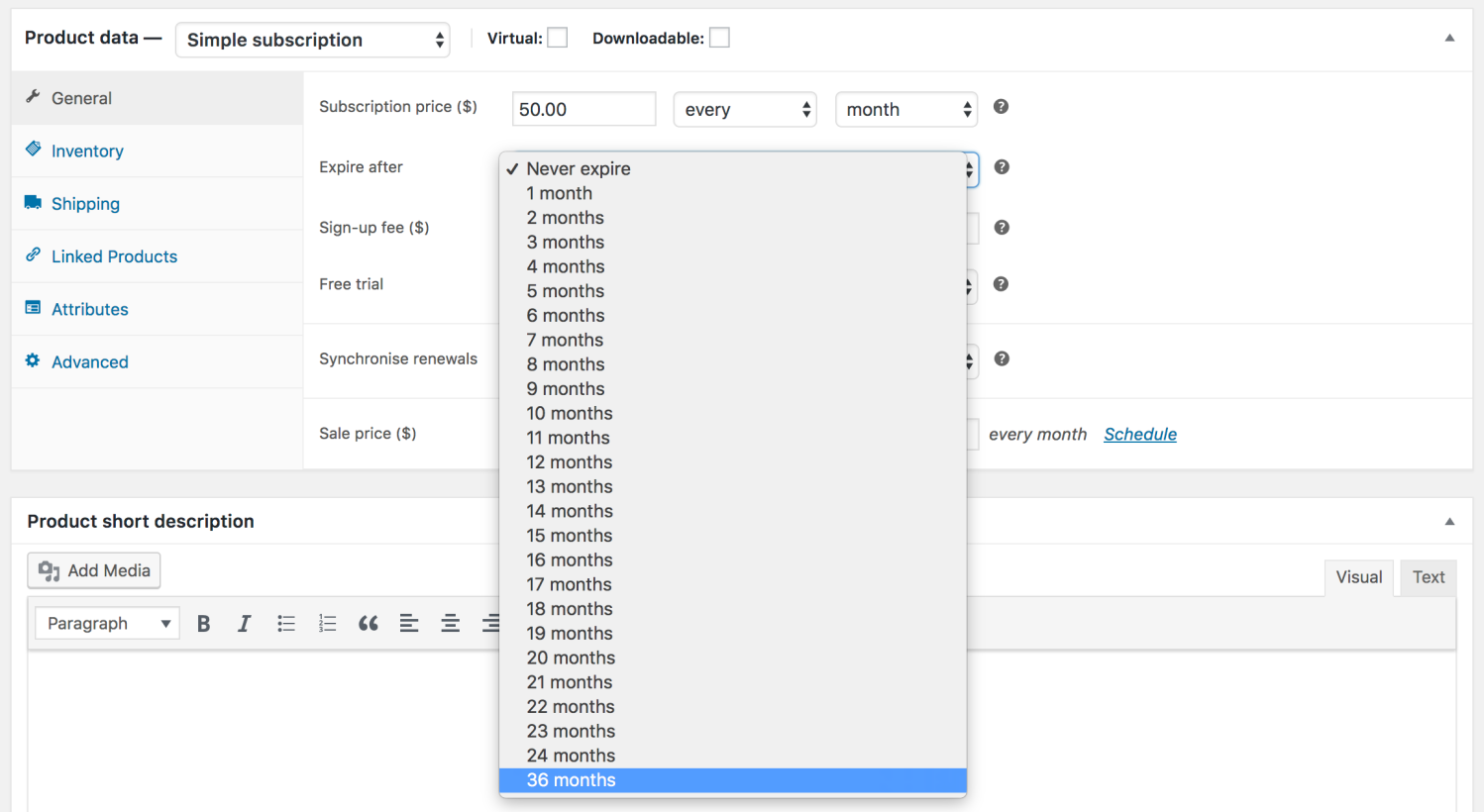Open the Paragraph style dropdown

(x=106, y=623)
